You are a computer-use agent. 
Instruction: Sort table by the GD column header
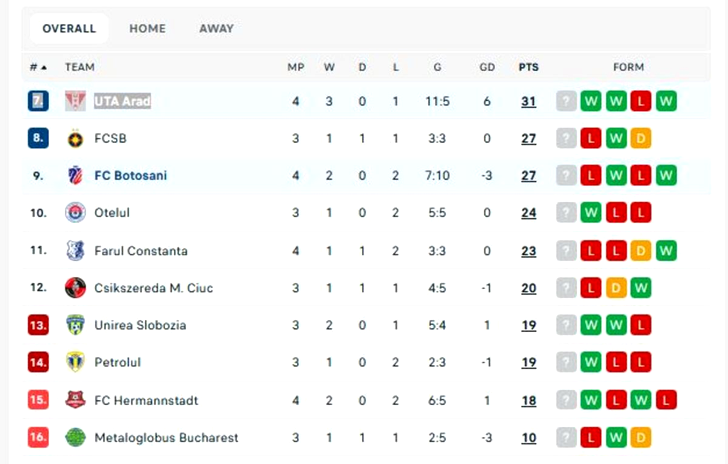coord(487,67)
